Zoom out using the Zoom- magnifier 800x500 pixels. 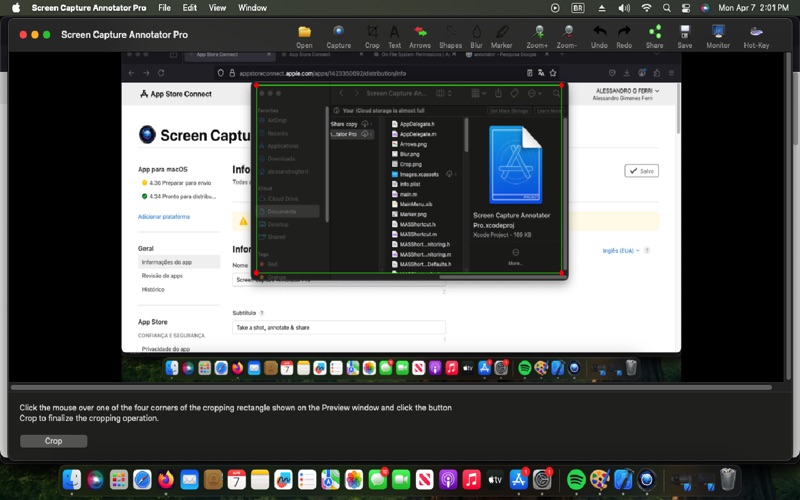tap(567, 37)
